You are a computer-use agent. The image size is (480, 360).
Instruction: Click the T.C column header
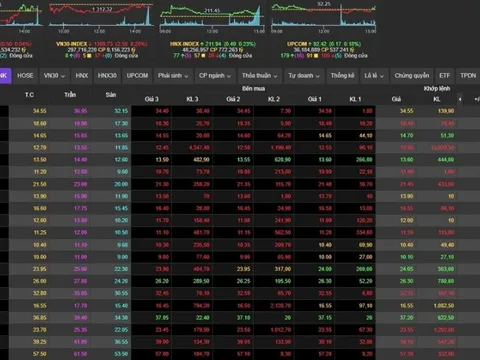pyautogui.click(x=29, y=95)
